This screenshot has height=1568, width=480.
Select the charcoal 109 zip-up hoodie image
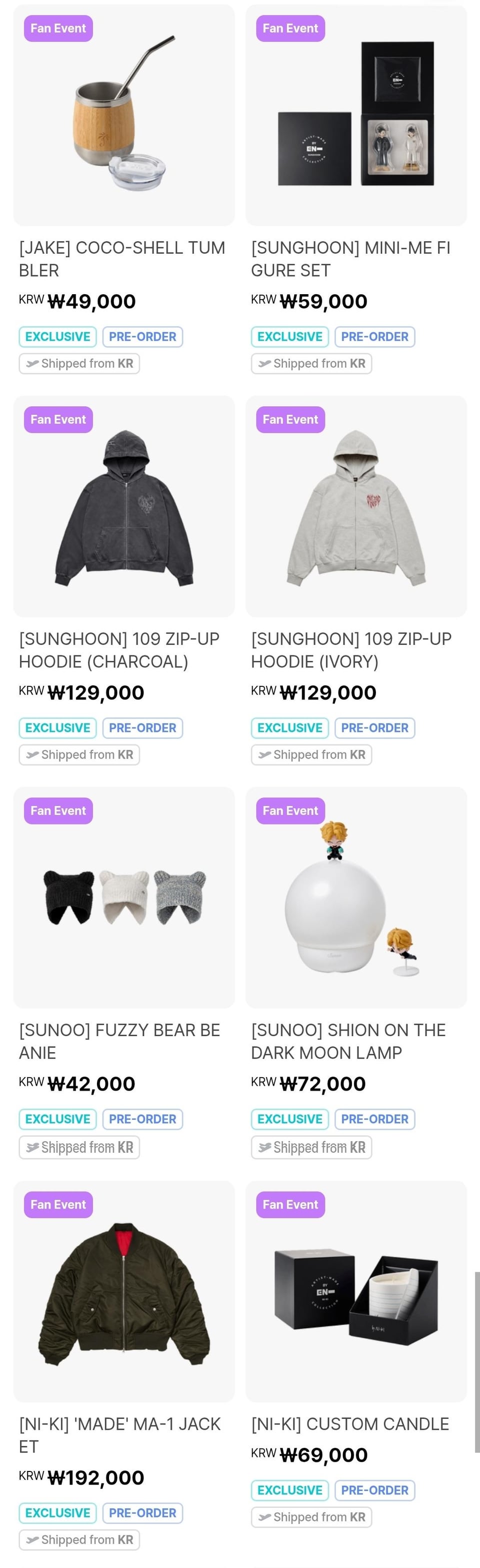[x=123, y=506]
